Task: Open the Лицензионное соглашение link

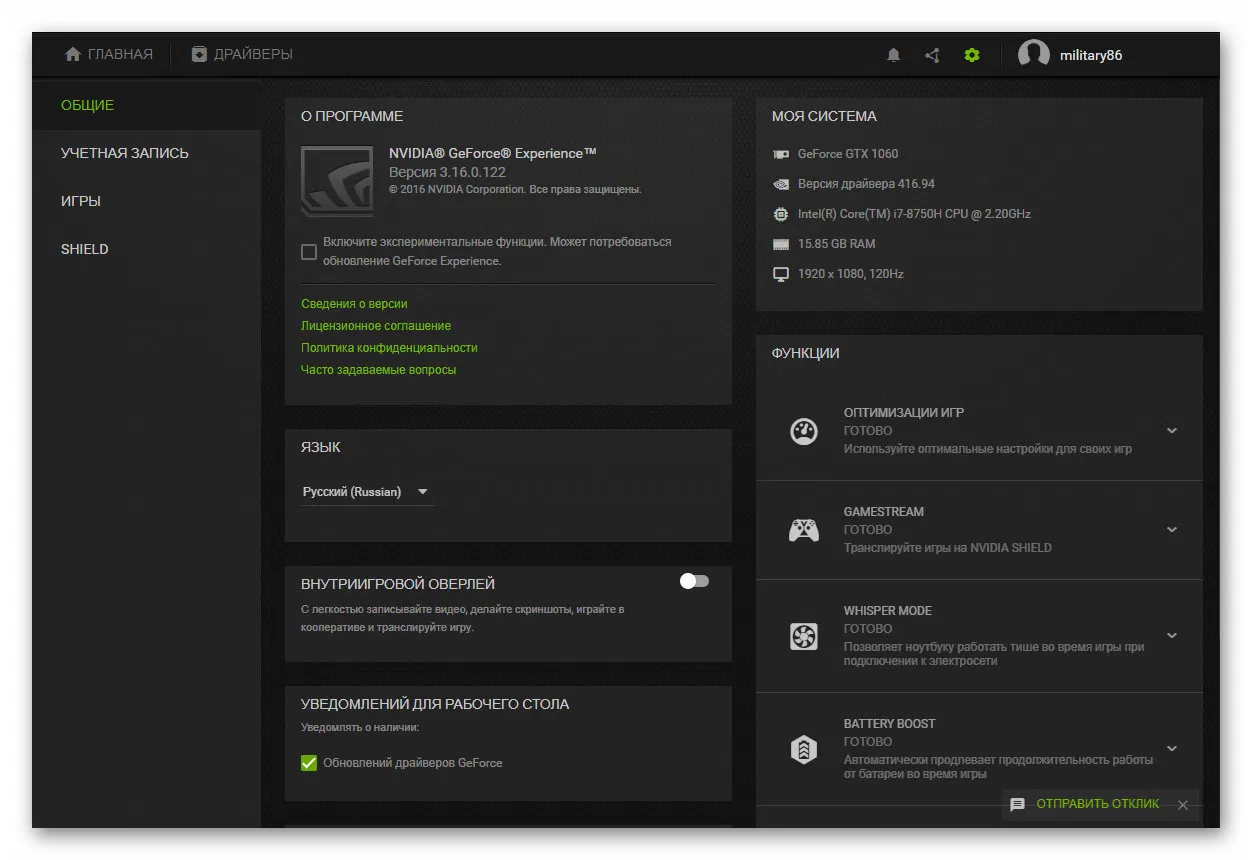Action: 376,326
